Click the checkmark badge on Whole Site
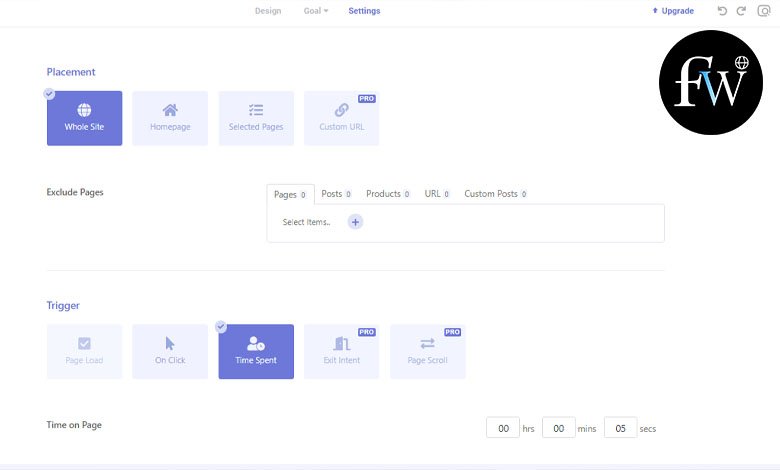780x470 pixels. (x=49, y=94)
